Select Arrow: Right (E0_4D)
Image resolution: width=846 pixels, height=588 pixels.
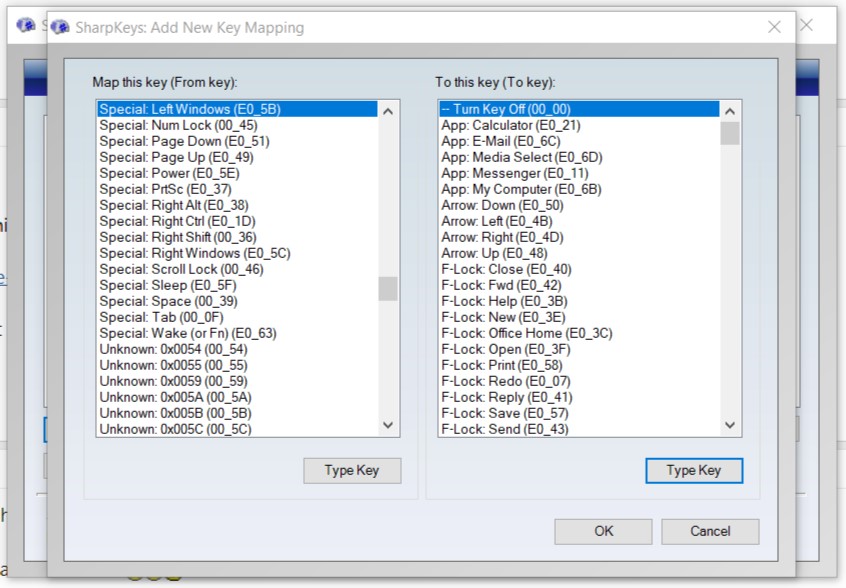[x=579, y=237]
